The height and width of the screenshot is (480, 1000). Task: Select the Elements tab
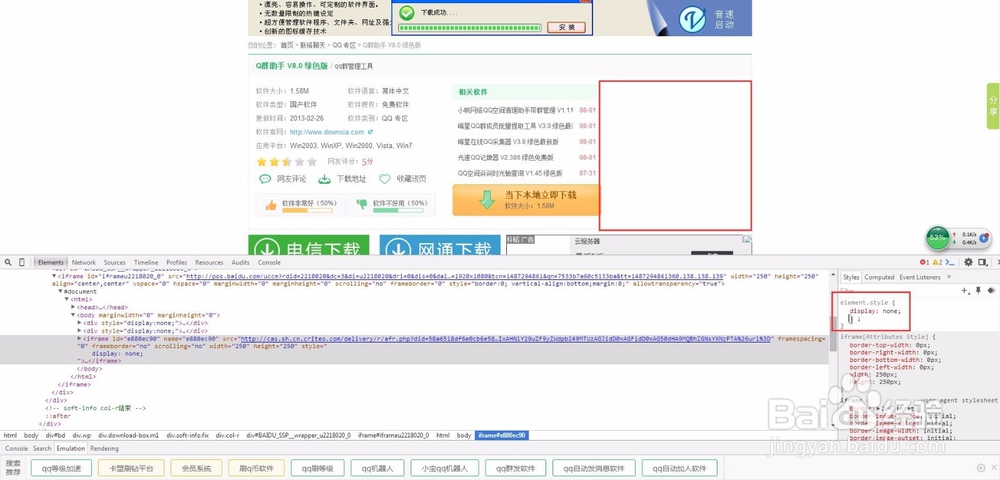click(x=50, y=262)
